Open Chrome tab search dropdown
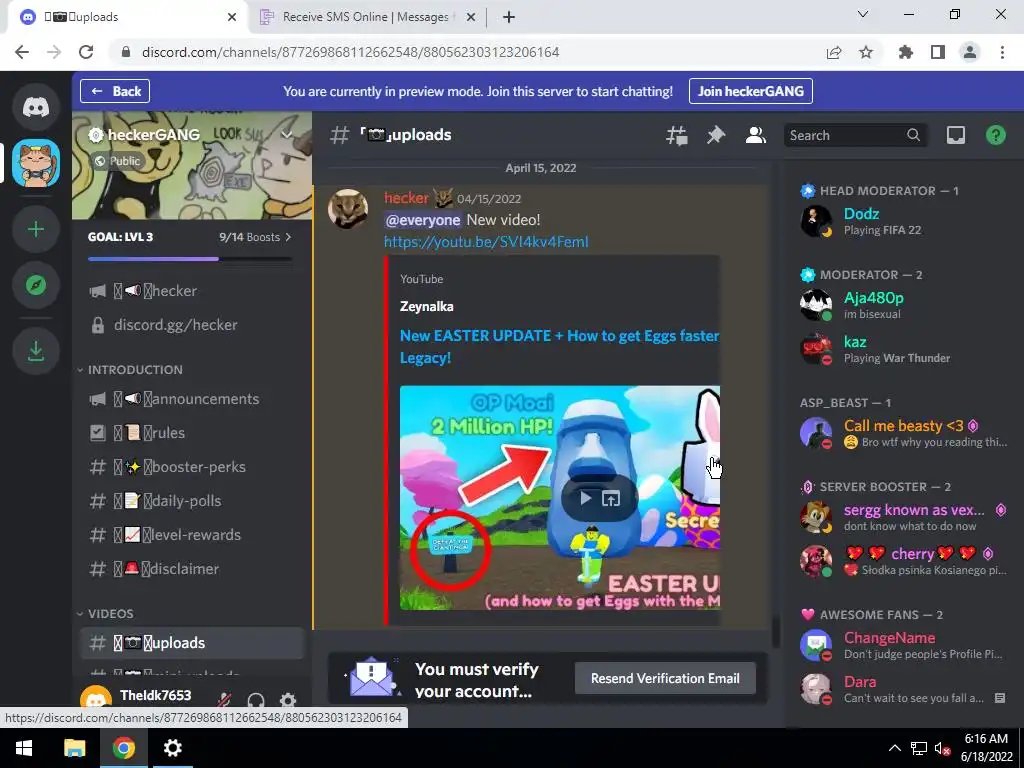This screenshot has height=768, width=1024. click(x=863, y=14)
